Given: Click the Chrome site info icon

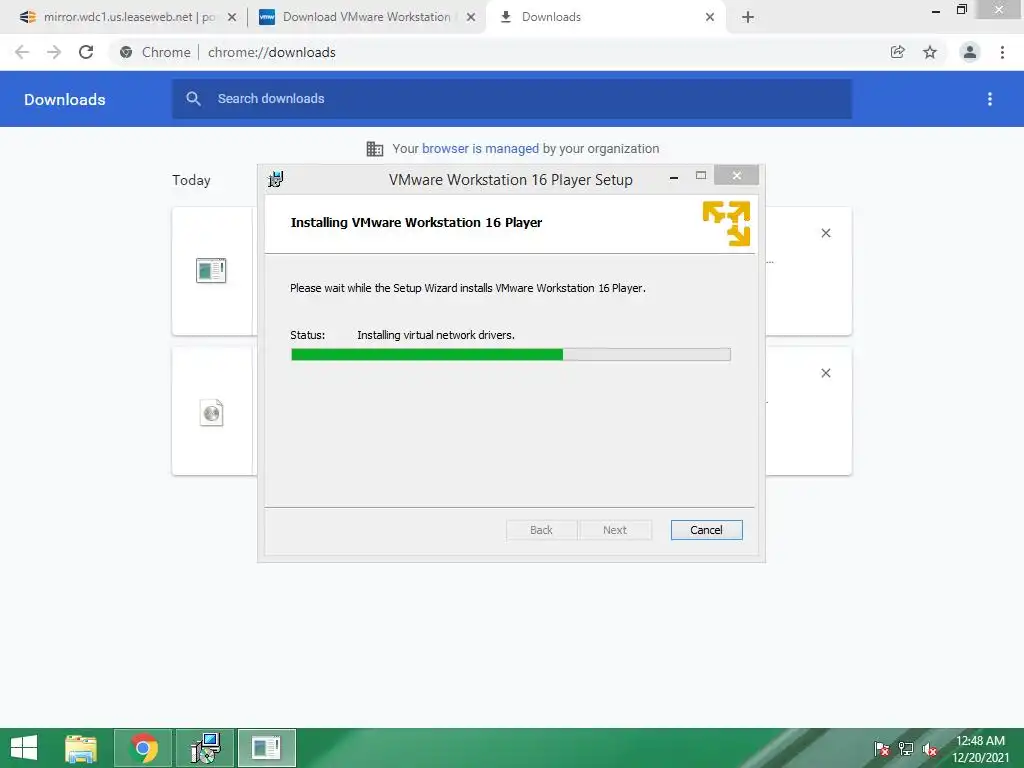Looking at the screenshot, I should pyautogui.click(x=127, y=52).
